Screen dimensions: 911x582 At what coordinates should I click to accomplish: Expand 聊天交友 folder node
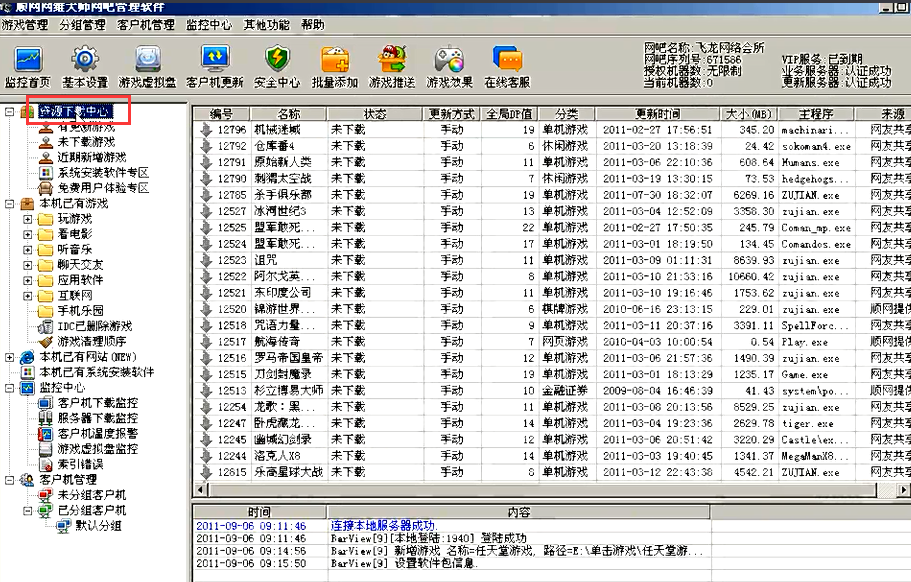[27, 265]
